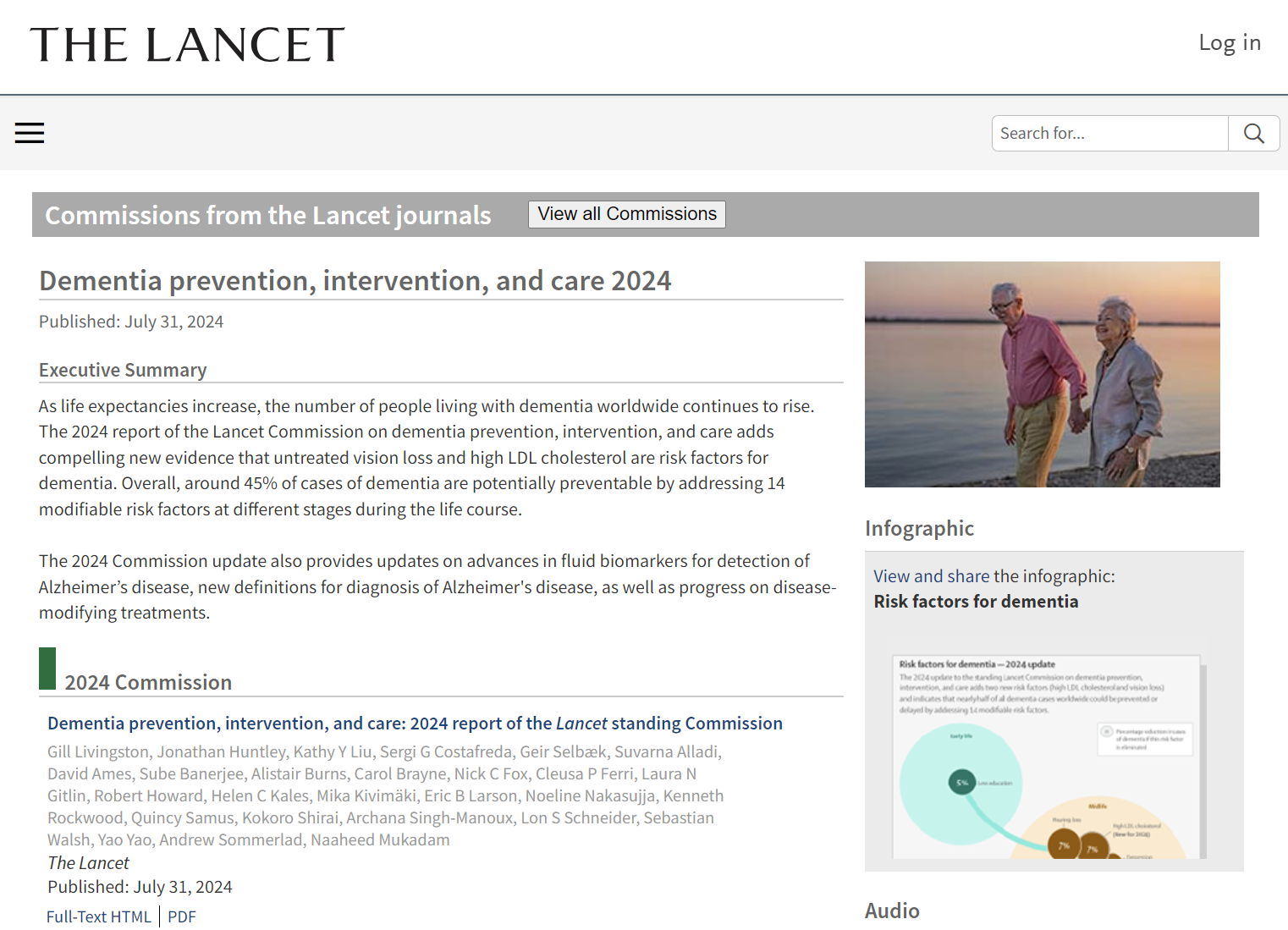Click author name Mika Kivimäki
The height and width of the screenshot is (930, 1288).
(x=366, y=795)
